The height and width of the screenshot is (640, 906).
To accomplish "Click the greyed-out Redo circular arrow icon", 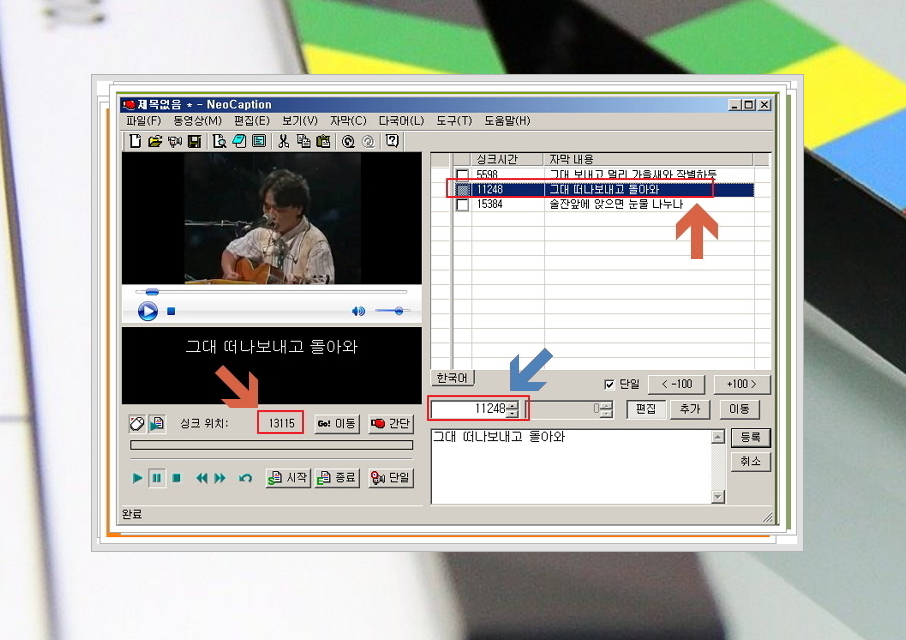I will click(368, 141).
